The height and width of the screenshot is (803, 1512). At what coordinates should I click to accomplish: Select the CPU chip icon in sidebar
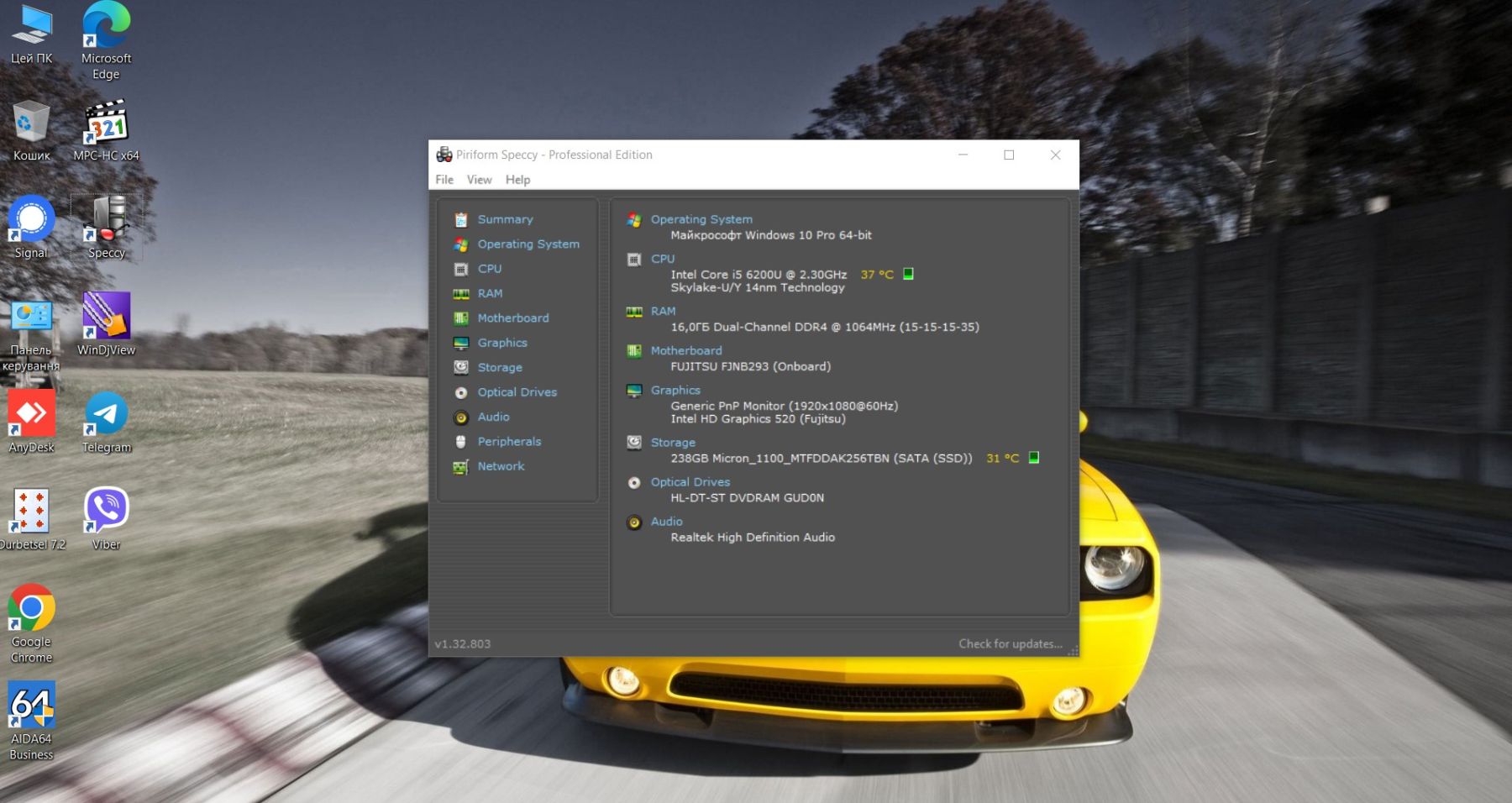460,270
